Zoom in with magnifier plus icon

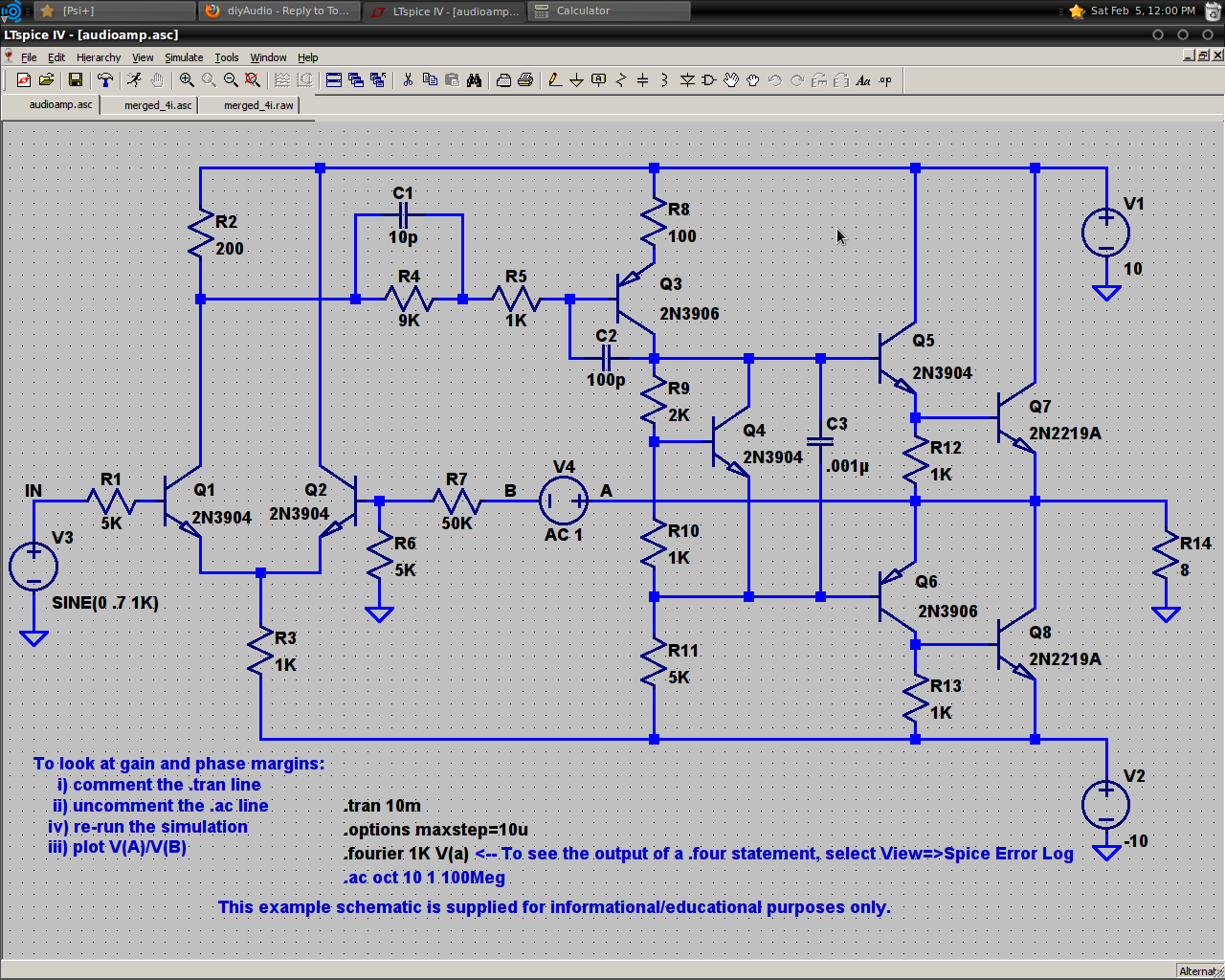click(x=187, y=80)
